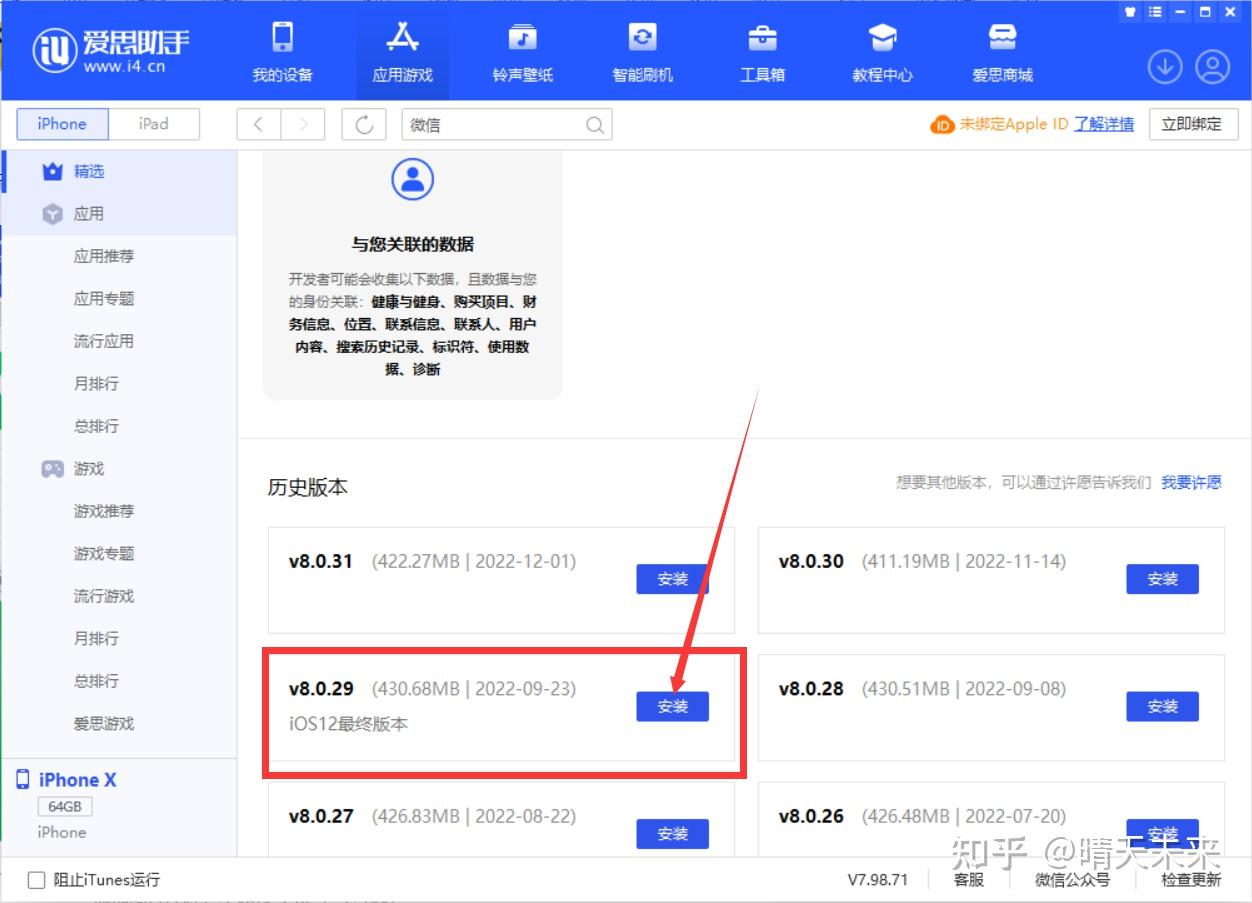
Task: Go forward with the right arrow
Action: tap(303, 124)
